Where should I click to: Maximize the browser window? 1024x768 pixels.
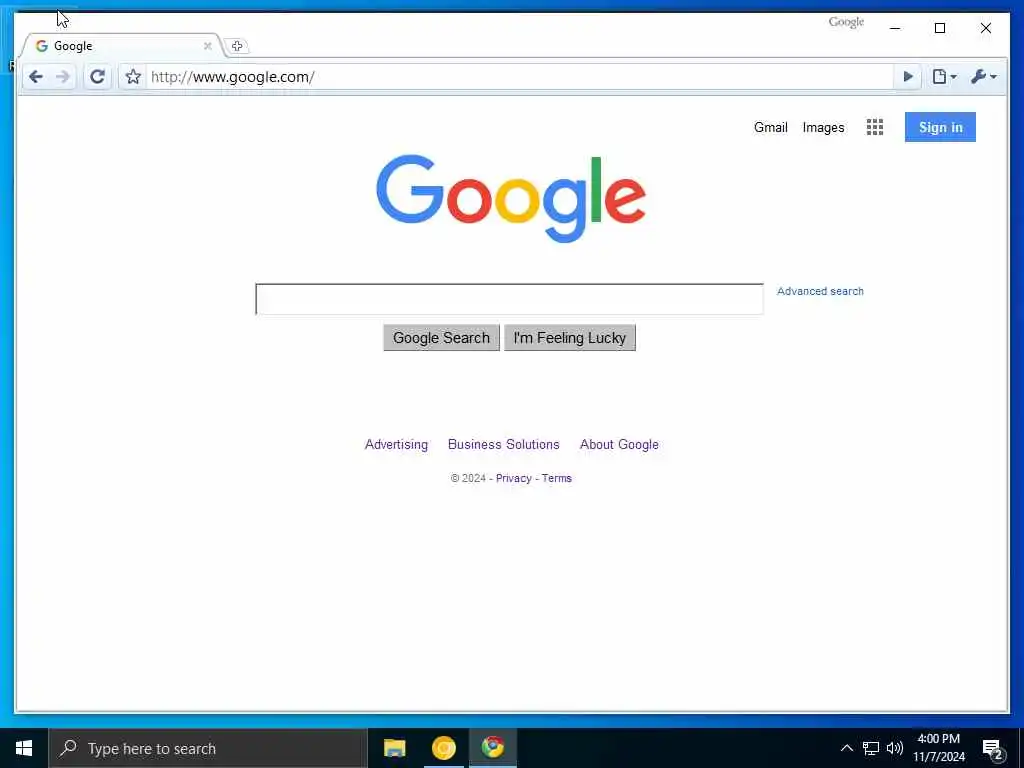pyautogui.click(x=940, y=28)
